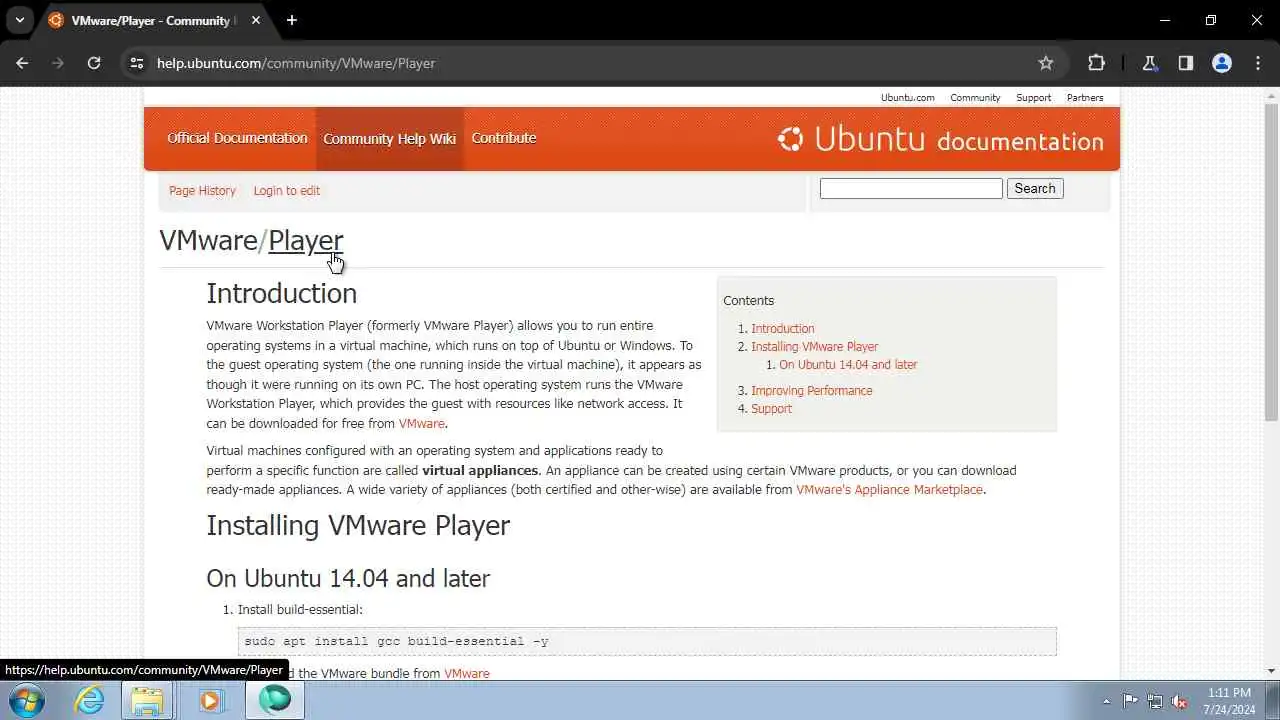Image resolution: width=1280 pixels, height=720 pixels.
Task: Click muted volume speaker icon
Action: tap(1180, 701)
